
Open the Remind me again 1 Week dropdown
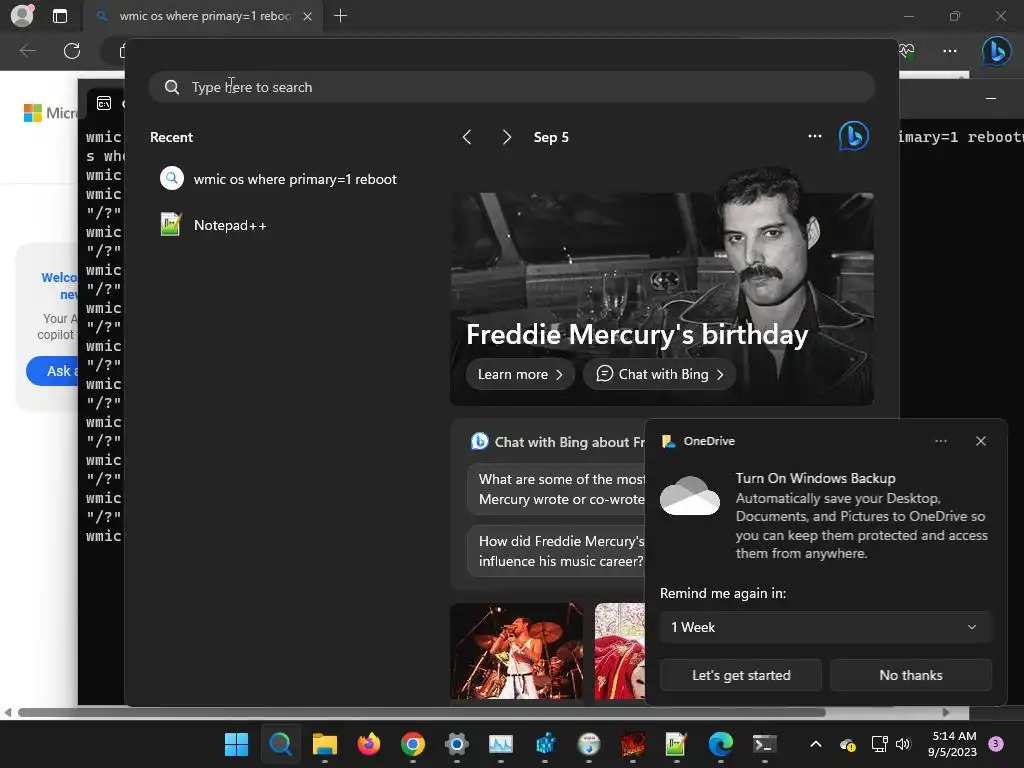click(x=825, y=627)
